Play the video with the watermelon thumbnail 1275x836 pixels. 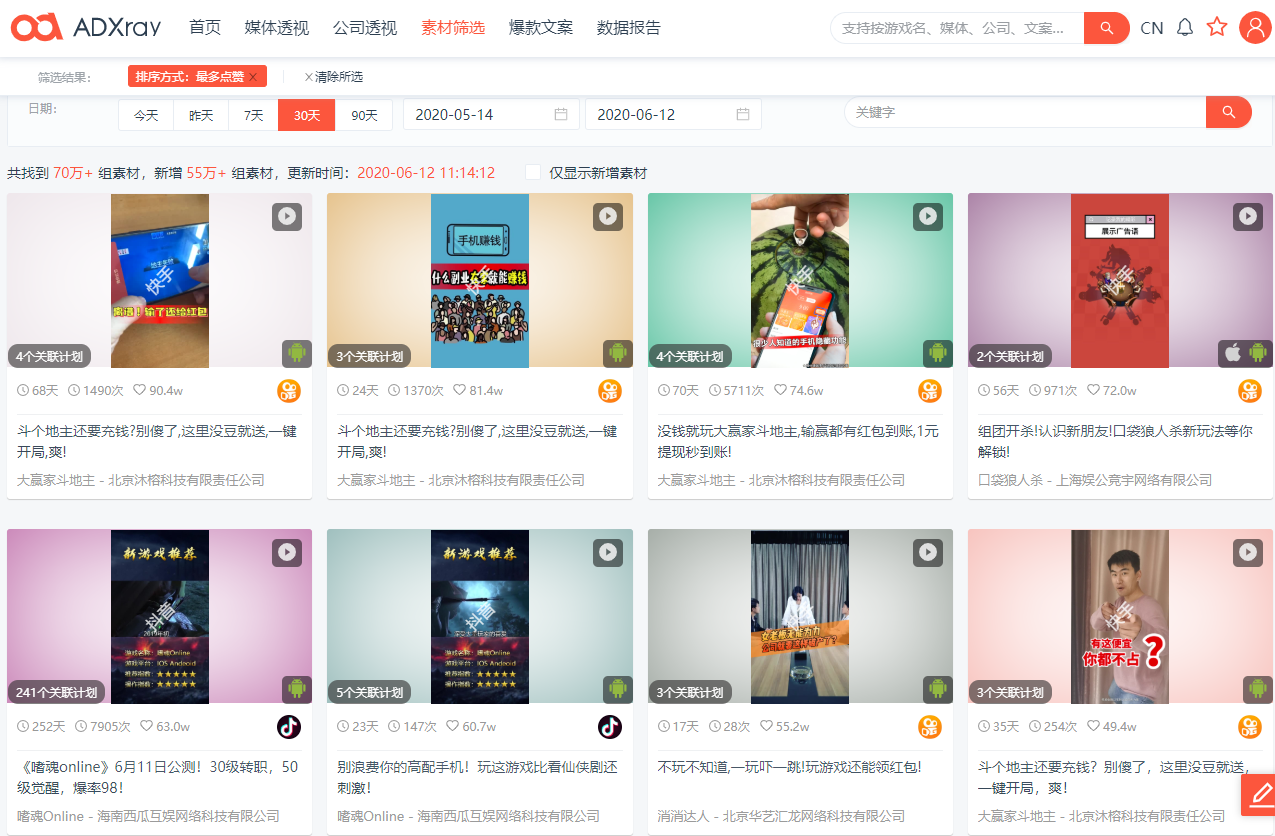click(928, 216)
